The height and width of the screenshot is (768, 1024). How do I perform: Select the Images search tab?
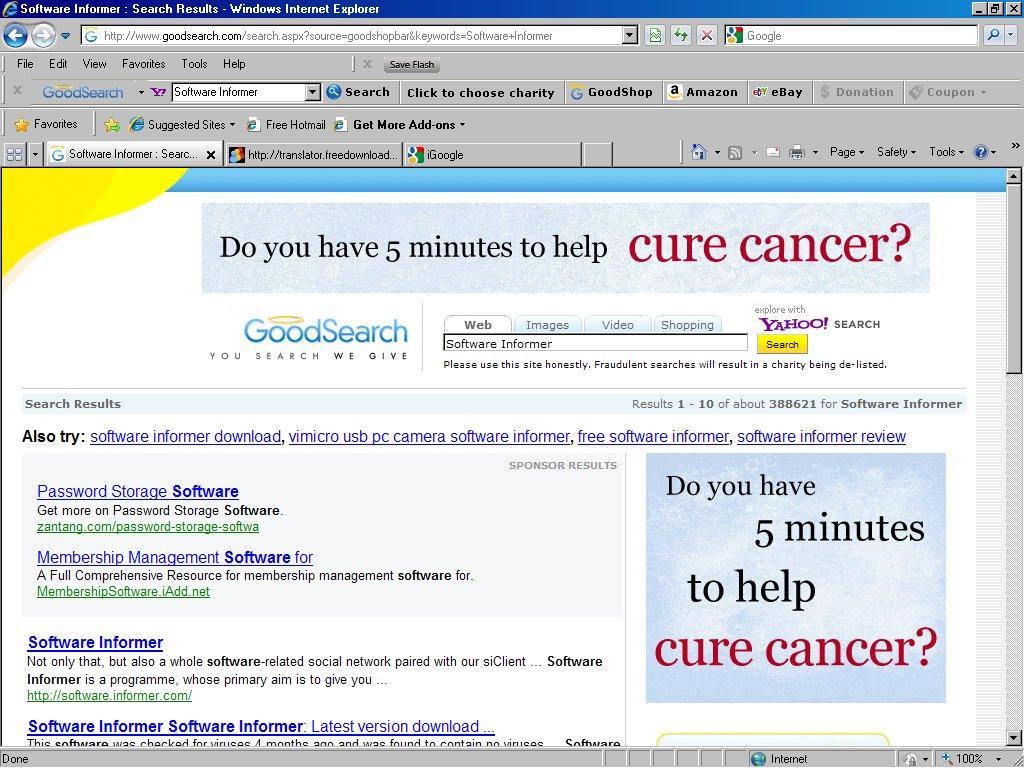pos(547,325)
